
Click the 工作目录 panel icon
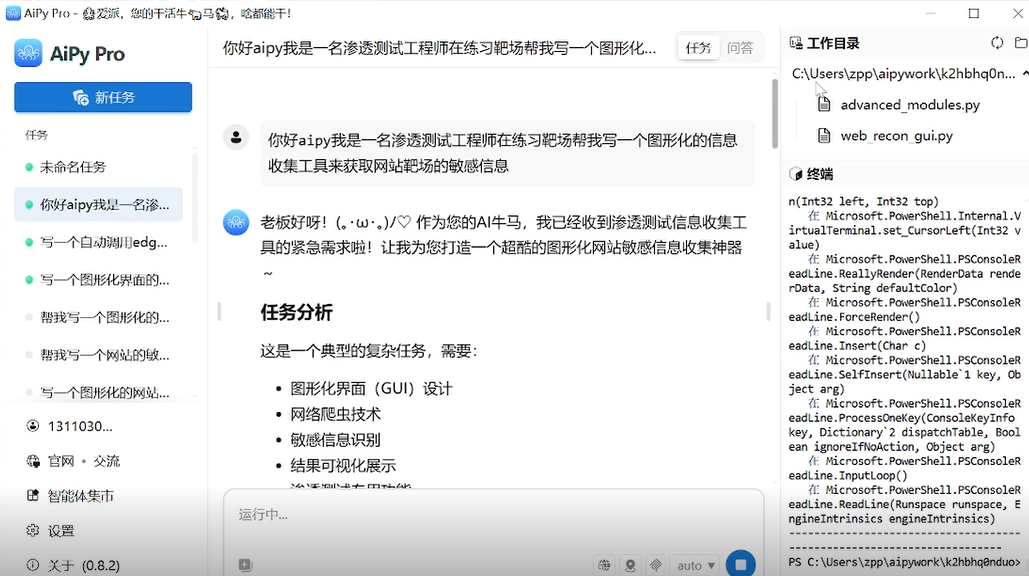[796, 43]
